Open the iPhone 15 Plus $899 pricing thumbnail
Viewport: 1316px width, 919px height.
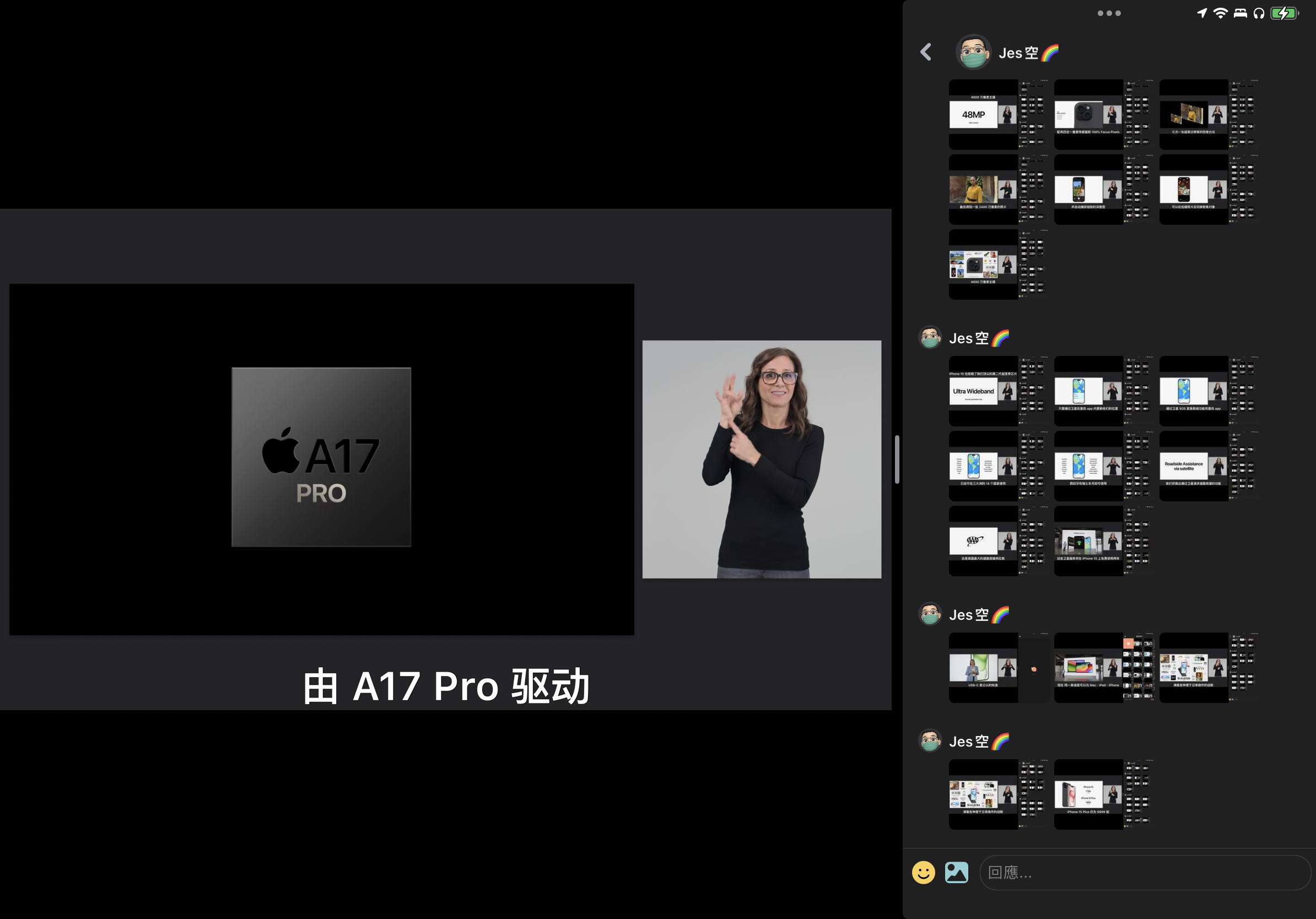tap(1104, 794)
